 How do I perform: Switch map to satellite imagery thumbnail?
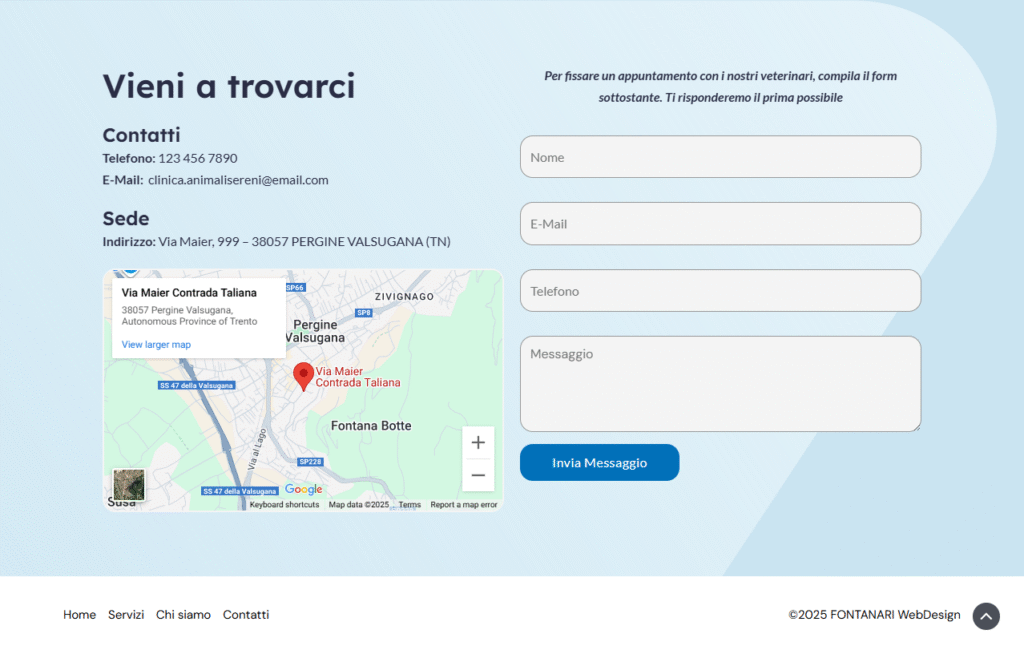(129, 485)
